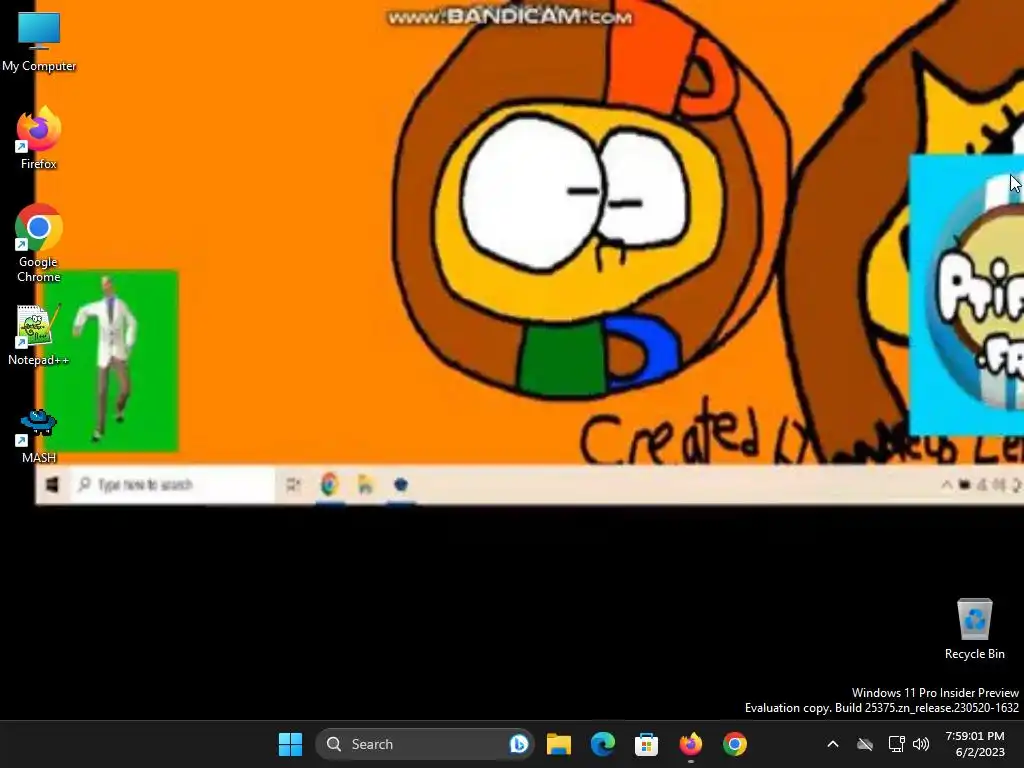1024x768 pixels.
Task: Select the Google Chrome desktop shortcut
Action: coord(39,244)
